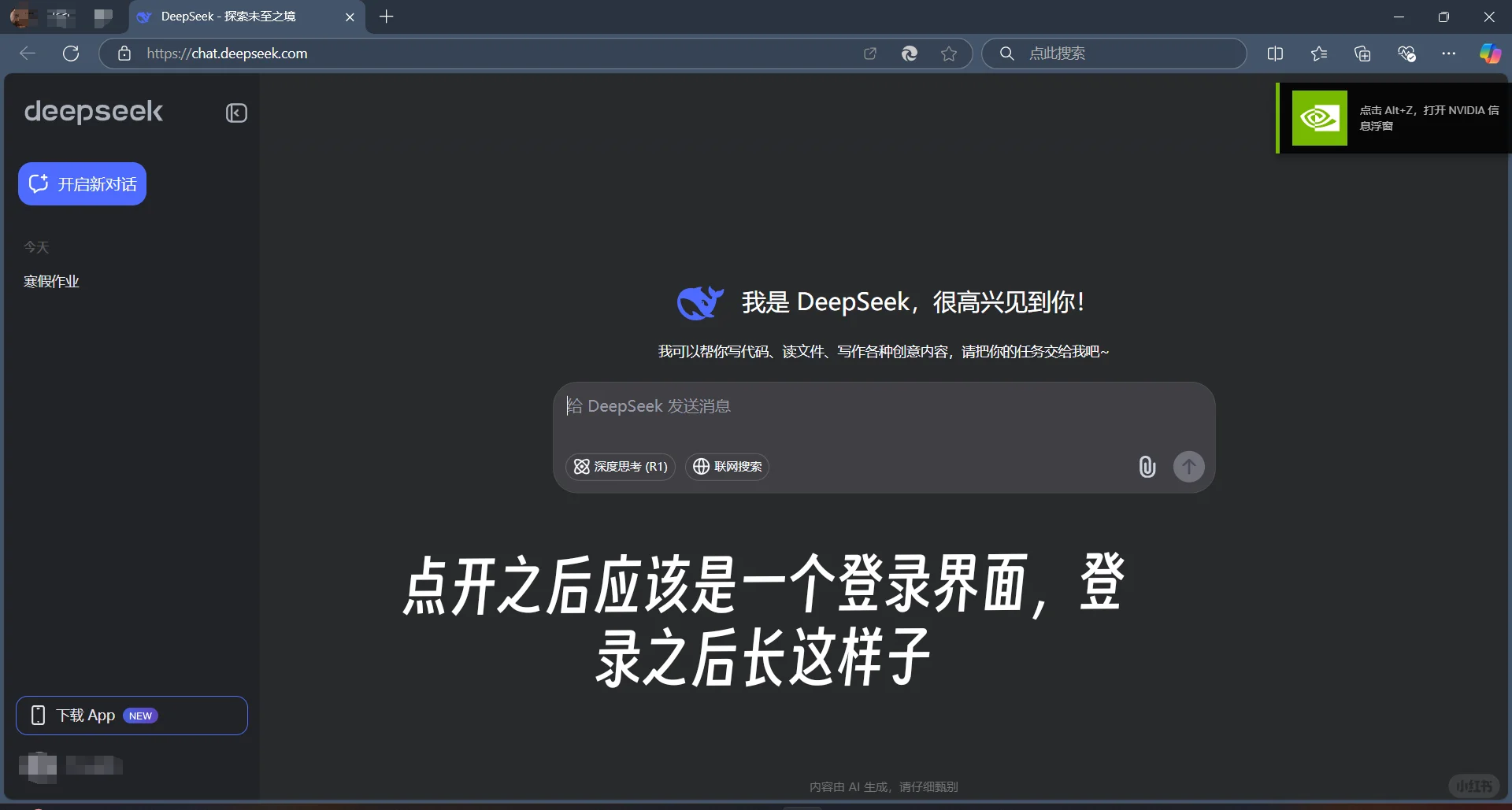
Task: Open the browser settings menu
Action: (x=1450, y=54)
